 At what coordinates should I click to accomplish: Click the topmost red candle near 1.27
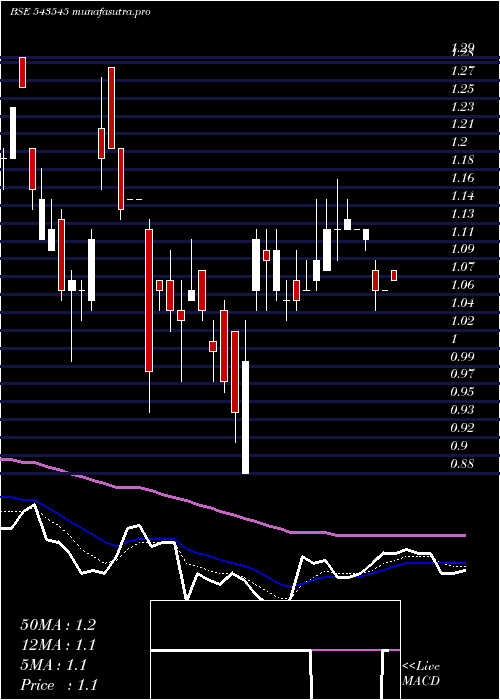pyautogui.click(x=22, y=72)
